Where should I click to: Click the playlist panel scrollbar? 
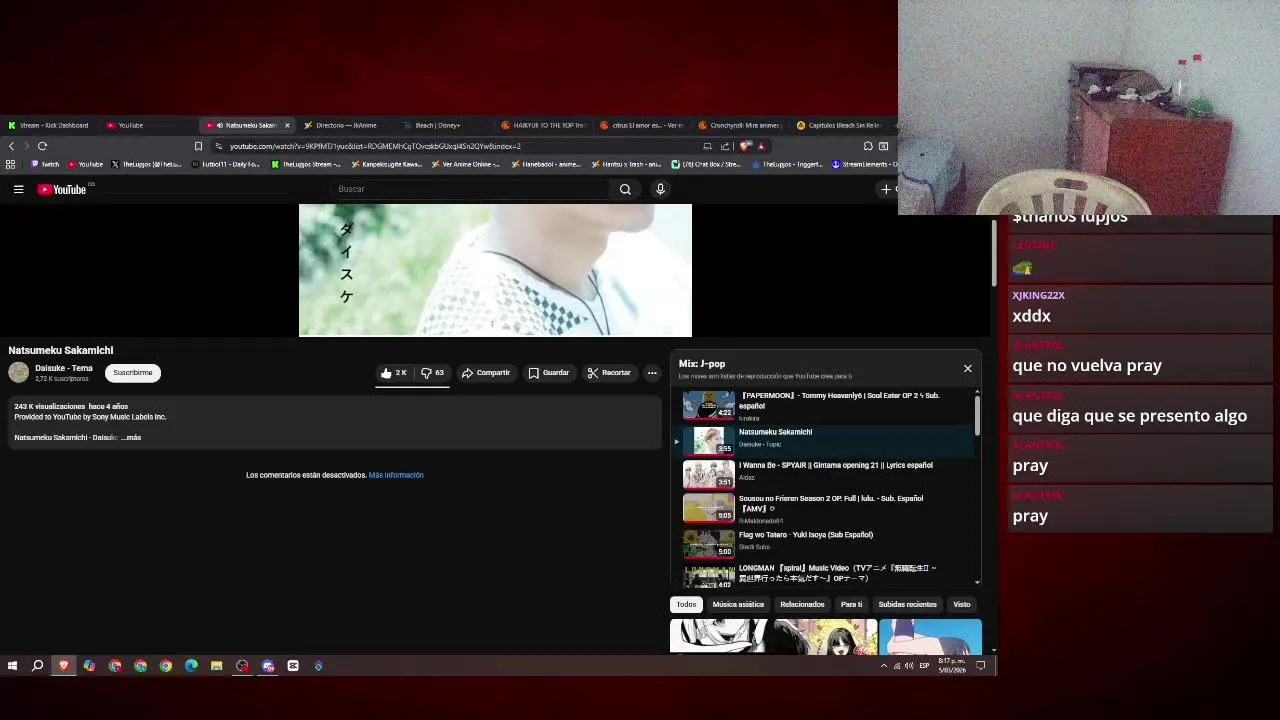tap(977, 415)
